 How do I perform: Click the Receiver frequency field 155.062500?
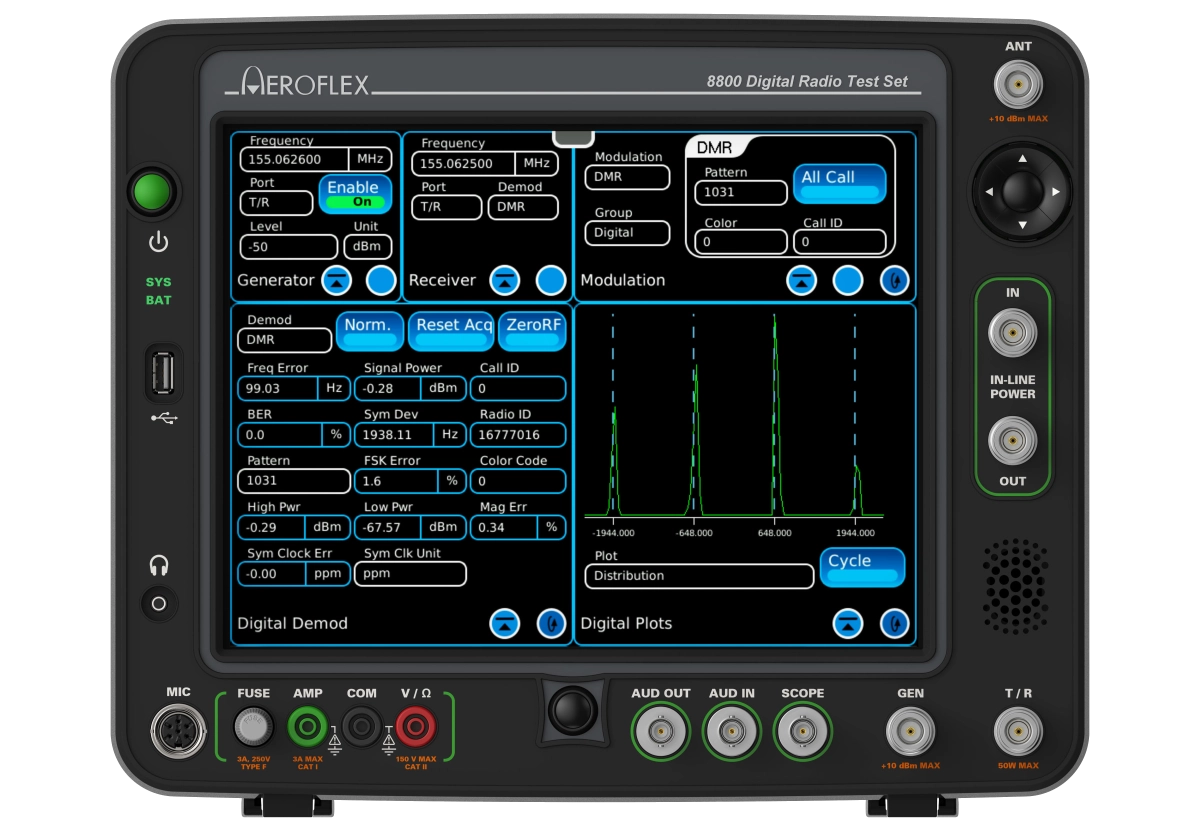pyautogui.click(x=464, y=163)
